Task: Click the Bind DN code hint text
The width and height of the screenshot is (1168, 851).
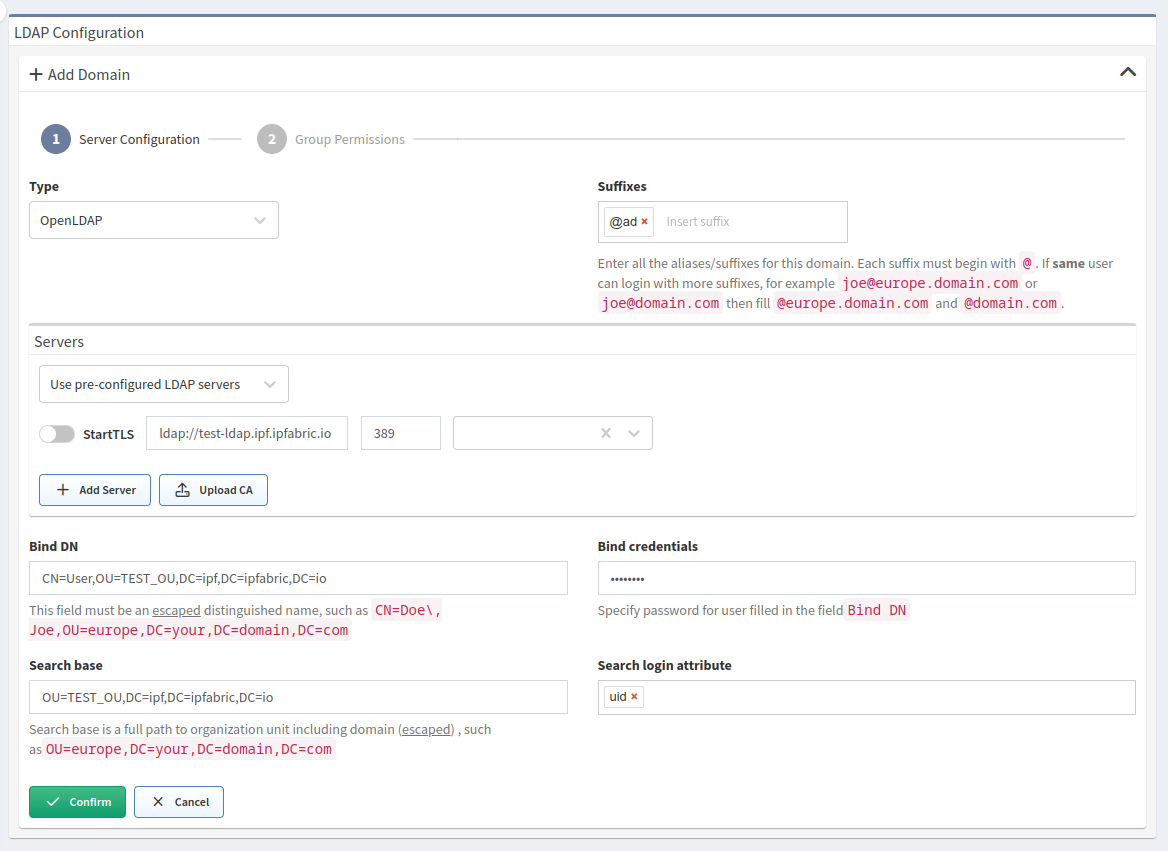Action: coord(877,610)
